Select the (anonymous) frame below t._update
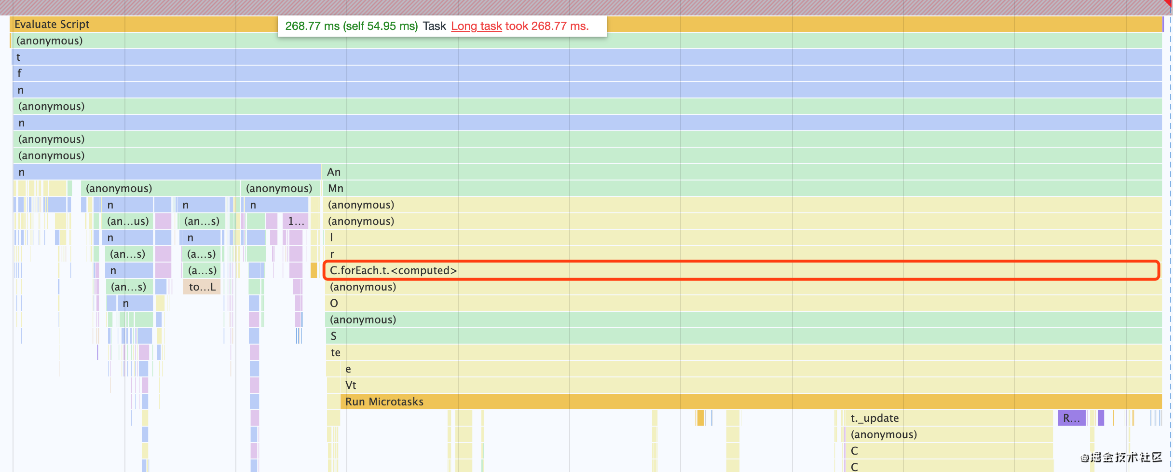Viewport: 1173px width, 472px height. click(x=949, y=435)
